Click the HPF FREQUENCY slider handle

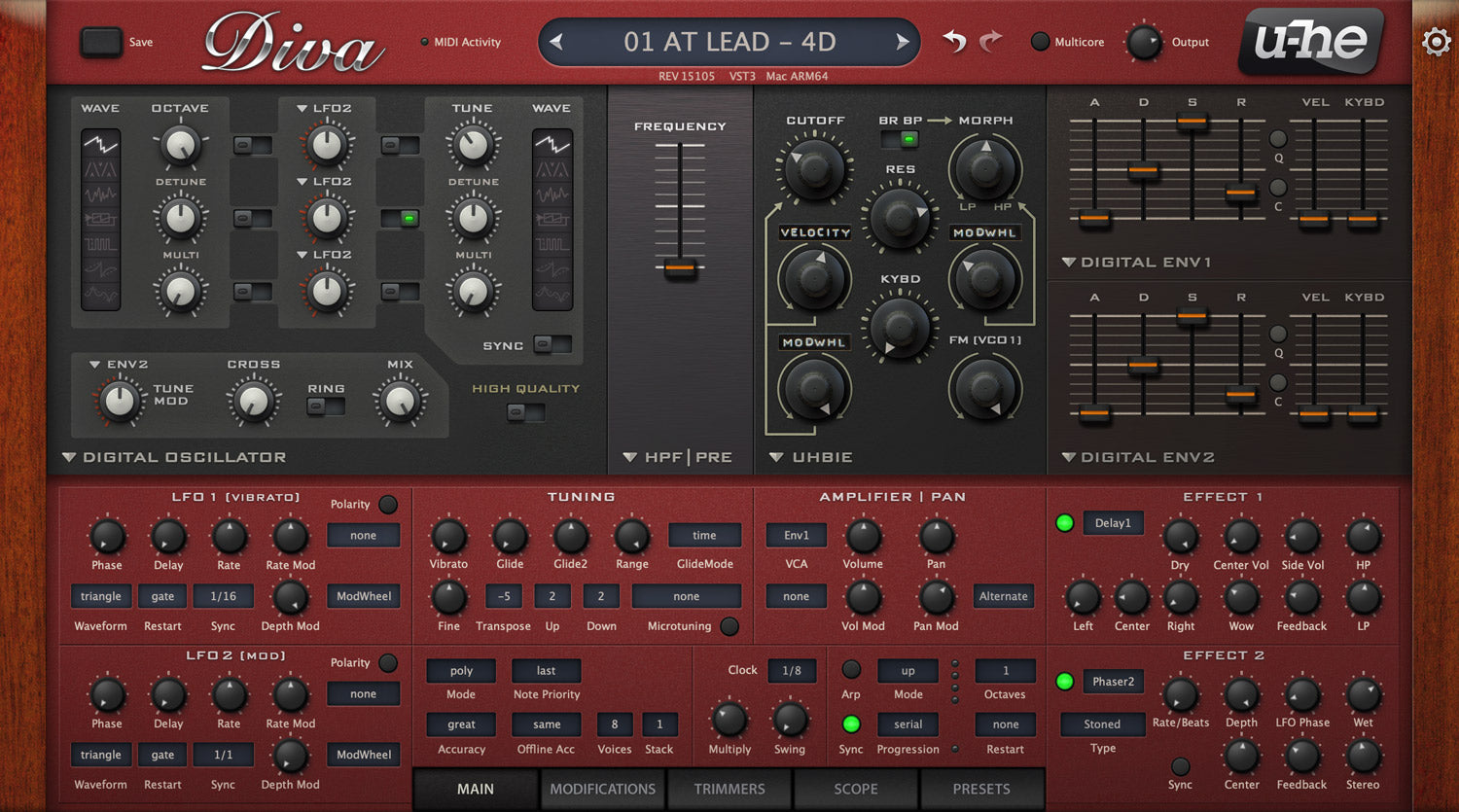tap(680, 267)
